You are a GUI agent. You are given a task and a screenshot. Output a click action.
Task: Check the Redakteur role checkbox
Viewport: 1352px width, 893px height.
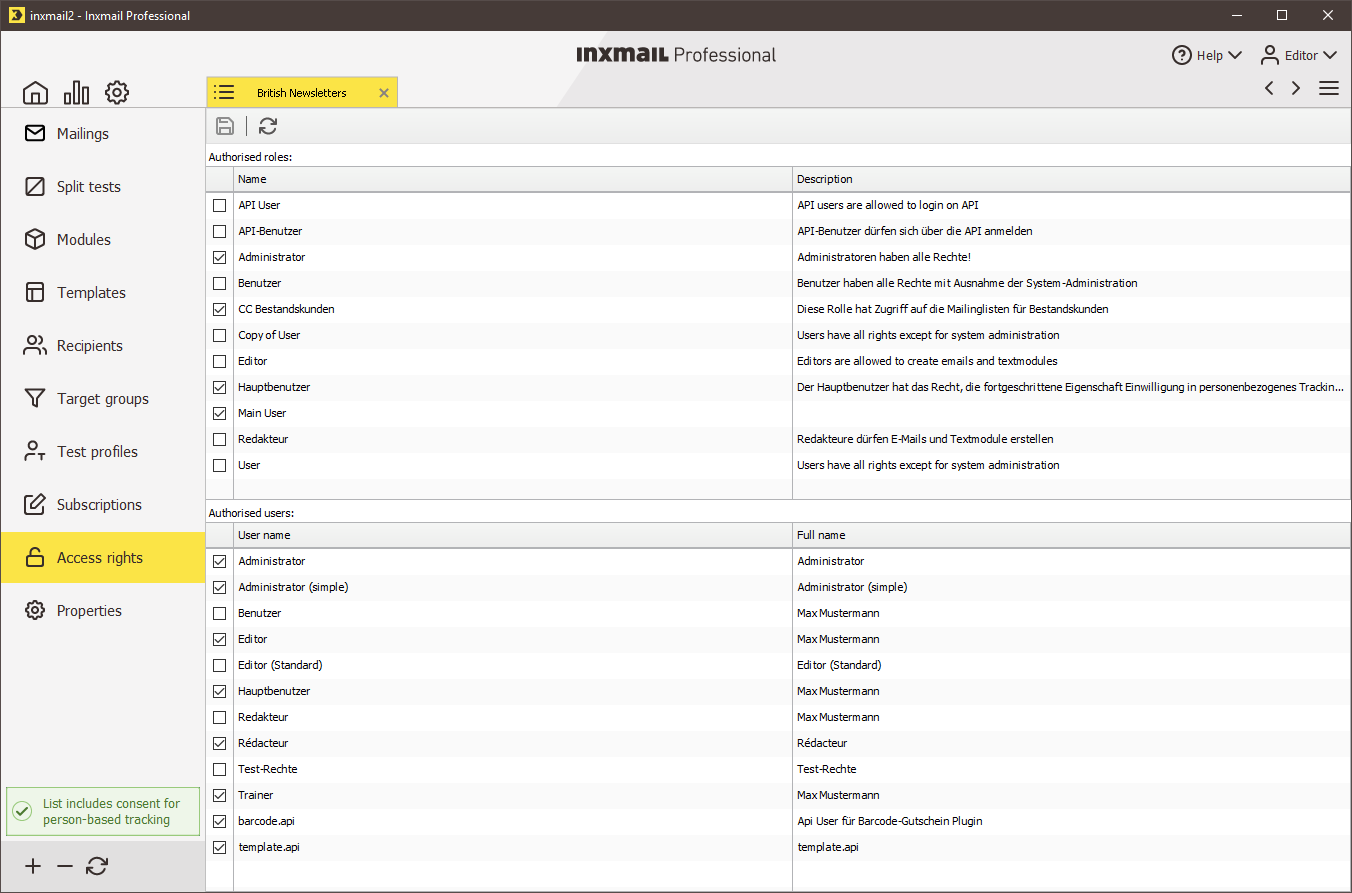tap(220, 439)
